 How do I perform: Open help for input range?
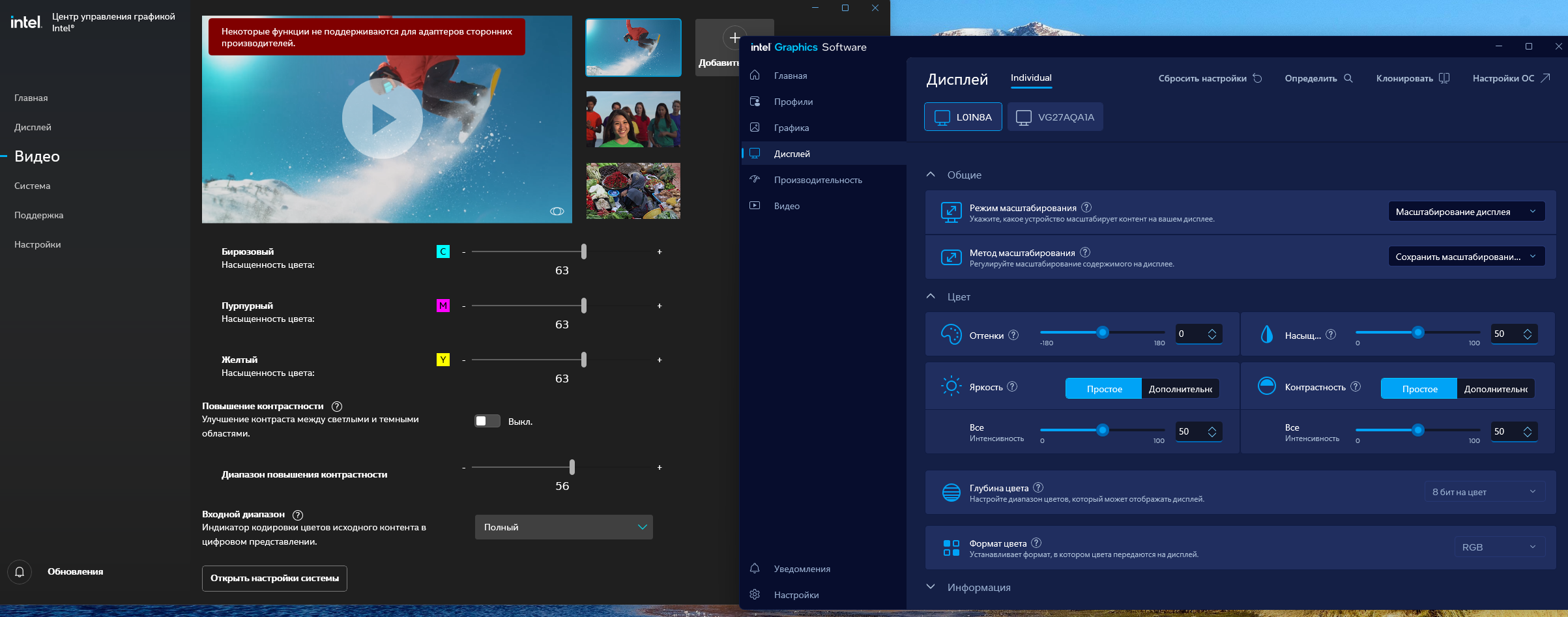tap(298, 515)
